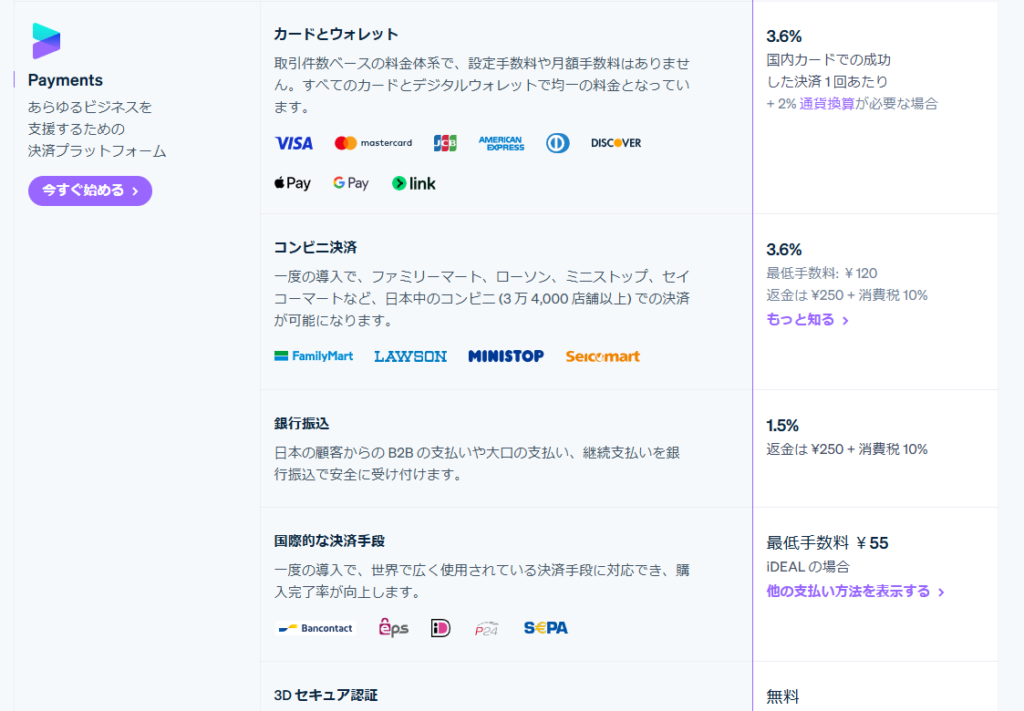The image size is (1024, 711).
Task: Click the Bancontact logo
Action: point(316,628)
